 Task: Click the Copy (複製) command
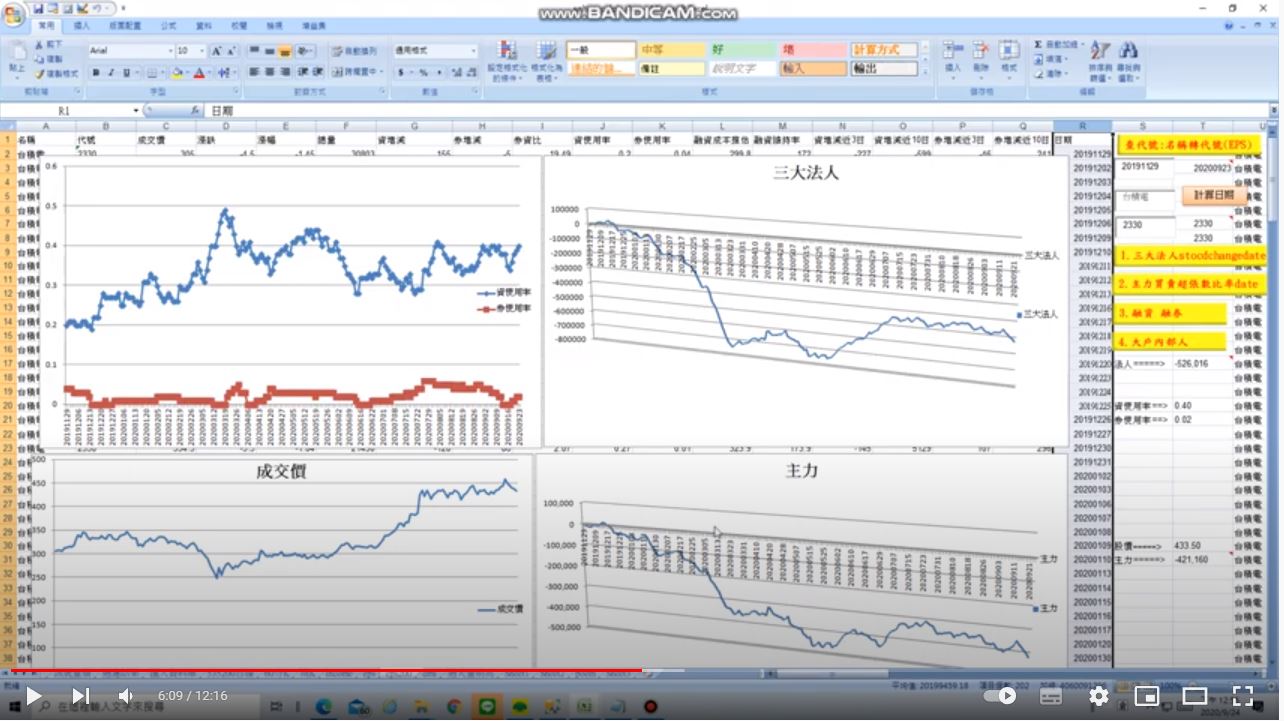pos(48,59)
